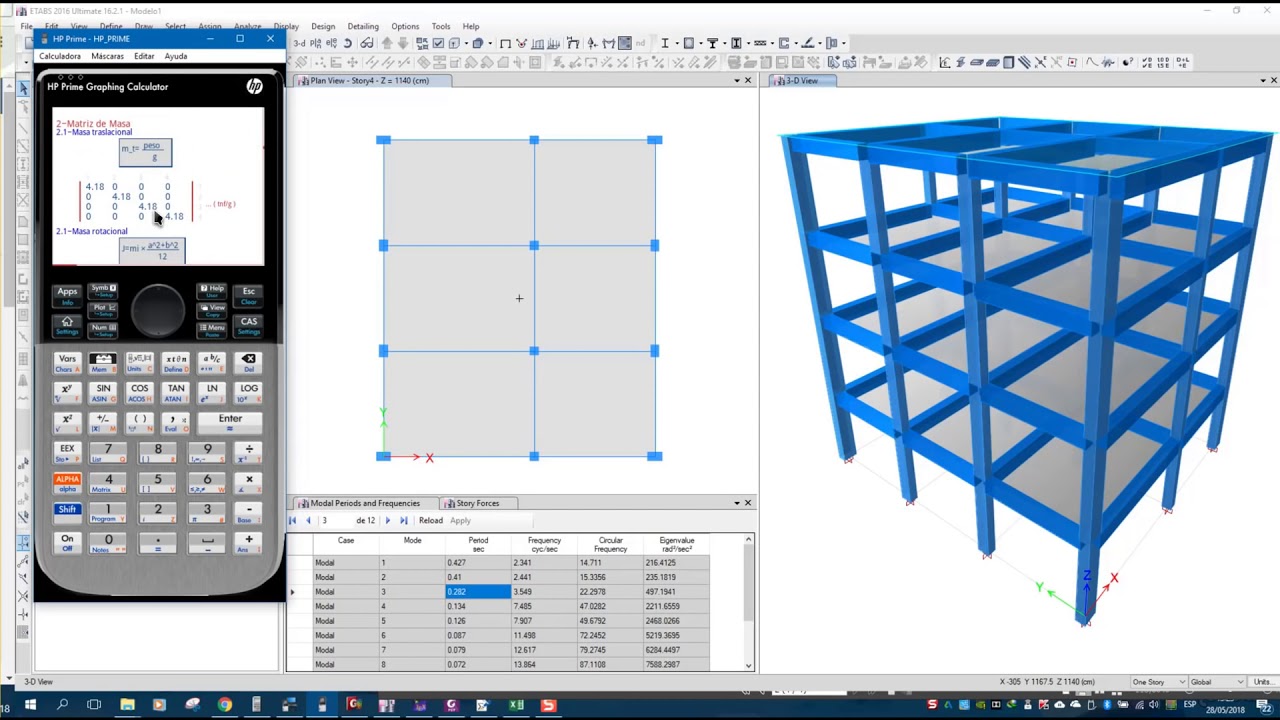1280x720 pixels.
Task: Click the record number input field
Action: coord(335,520)
